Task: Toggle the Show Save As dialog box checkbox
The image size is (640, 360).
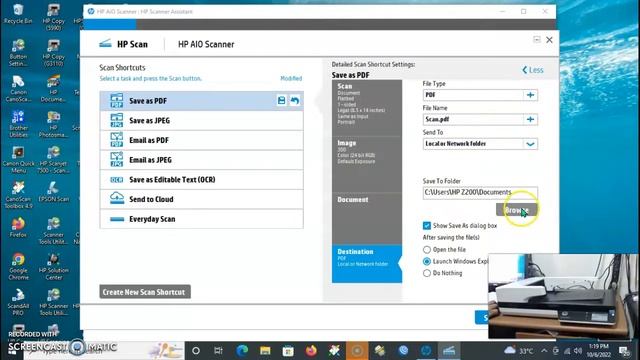Action: coord(427,226)
